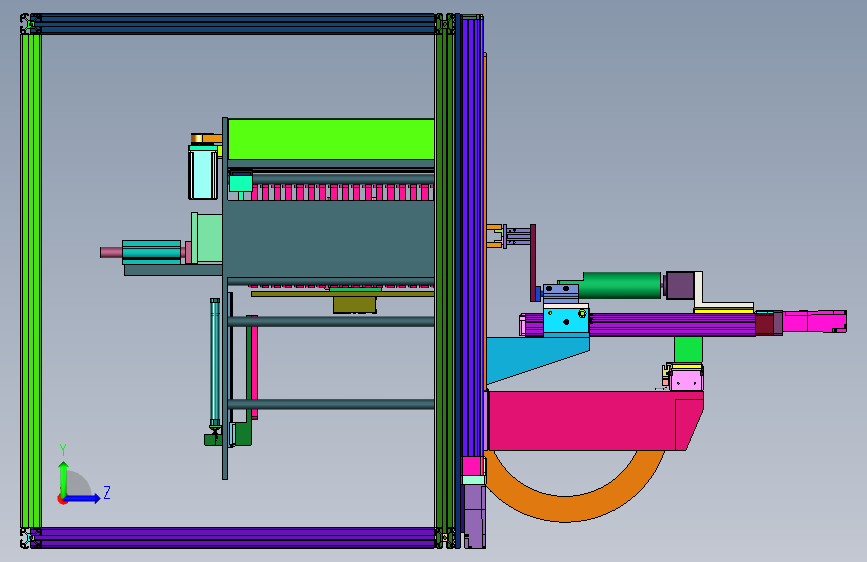The image size is (867, 562).
Task: Select the bright green left vertical frame extrusion
Action: click(x=30, y=280)
